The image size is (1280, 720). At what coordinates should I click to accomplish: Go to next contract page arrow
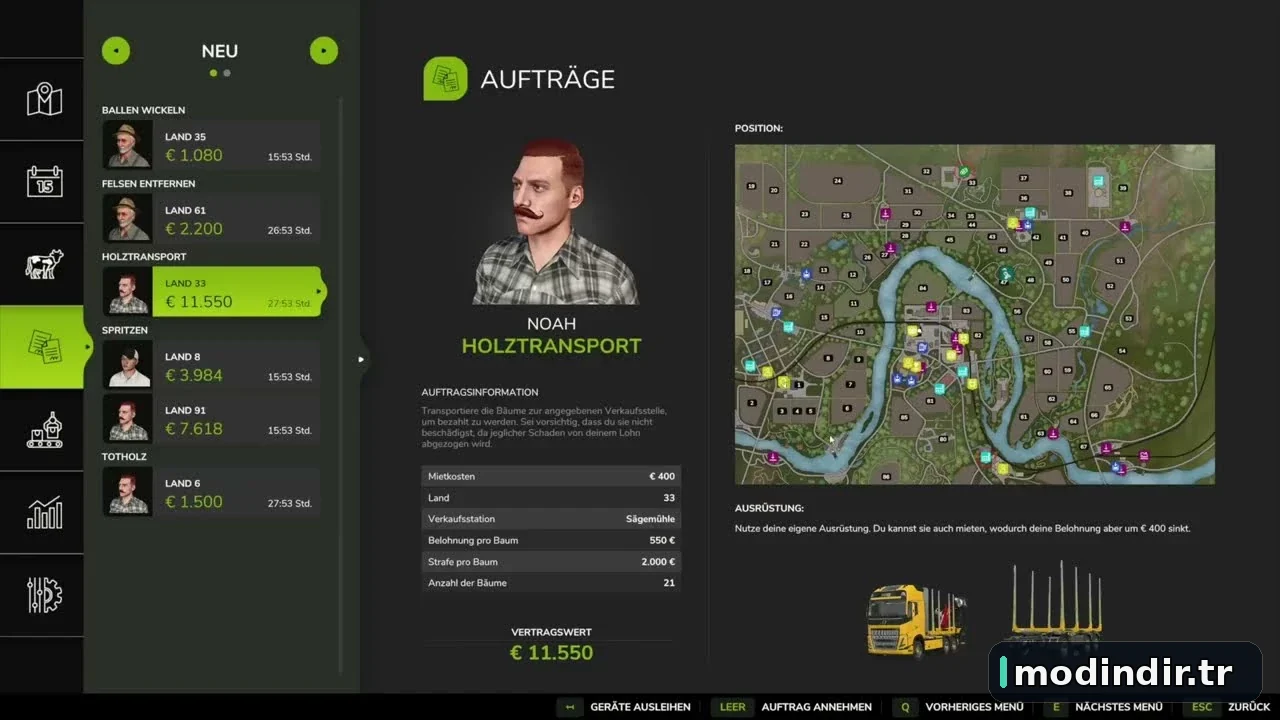[324, 50]
